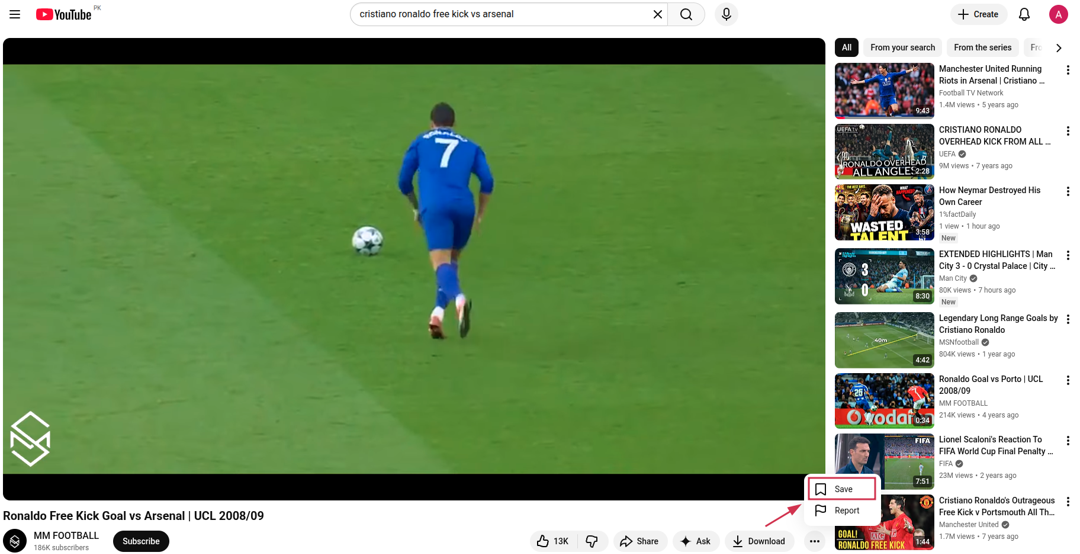
Task: Clear the search box text
Action: tap(658, 14)
